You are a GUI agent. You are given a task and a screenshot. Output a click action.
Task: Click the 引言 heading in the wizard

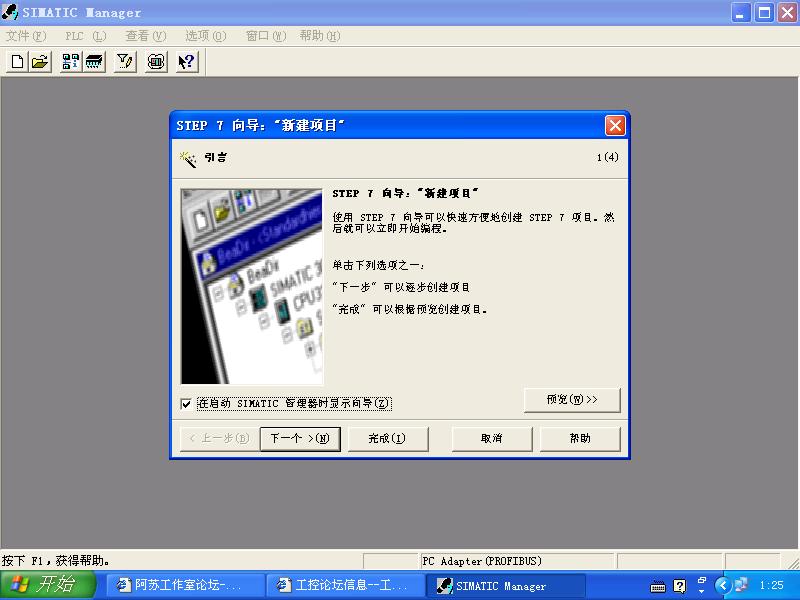point(216,157)
